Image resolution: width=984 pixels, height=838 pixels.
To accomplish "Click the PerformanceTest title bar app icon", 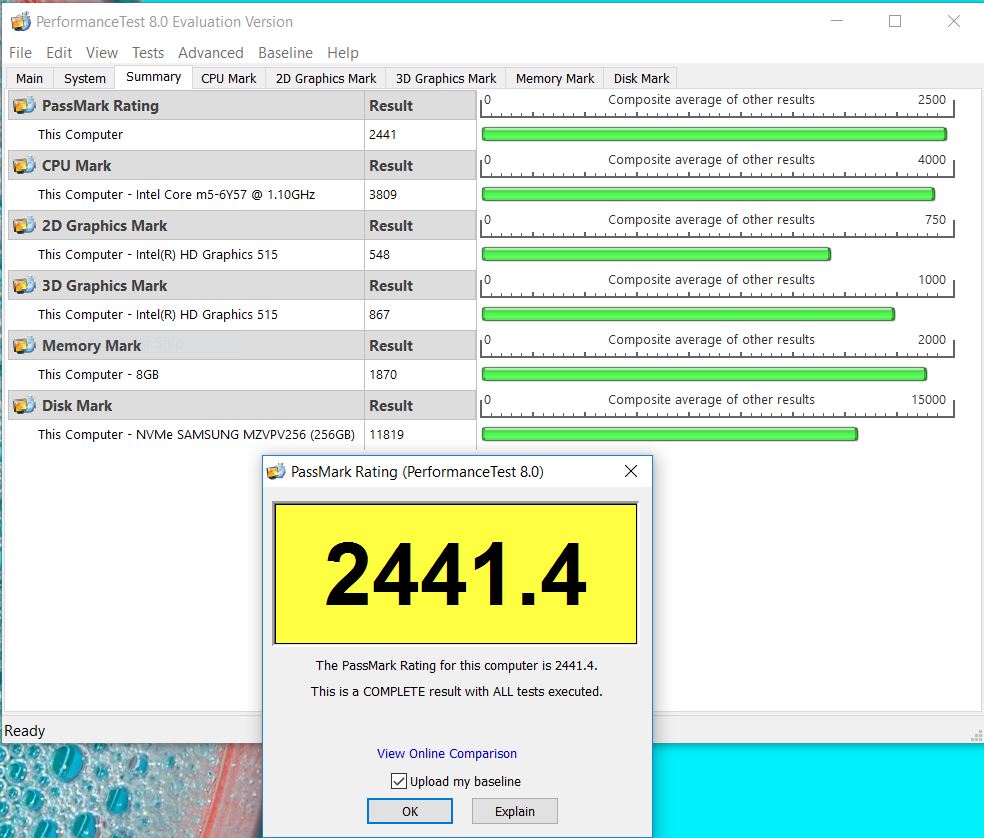I will [x=19, y=21].
